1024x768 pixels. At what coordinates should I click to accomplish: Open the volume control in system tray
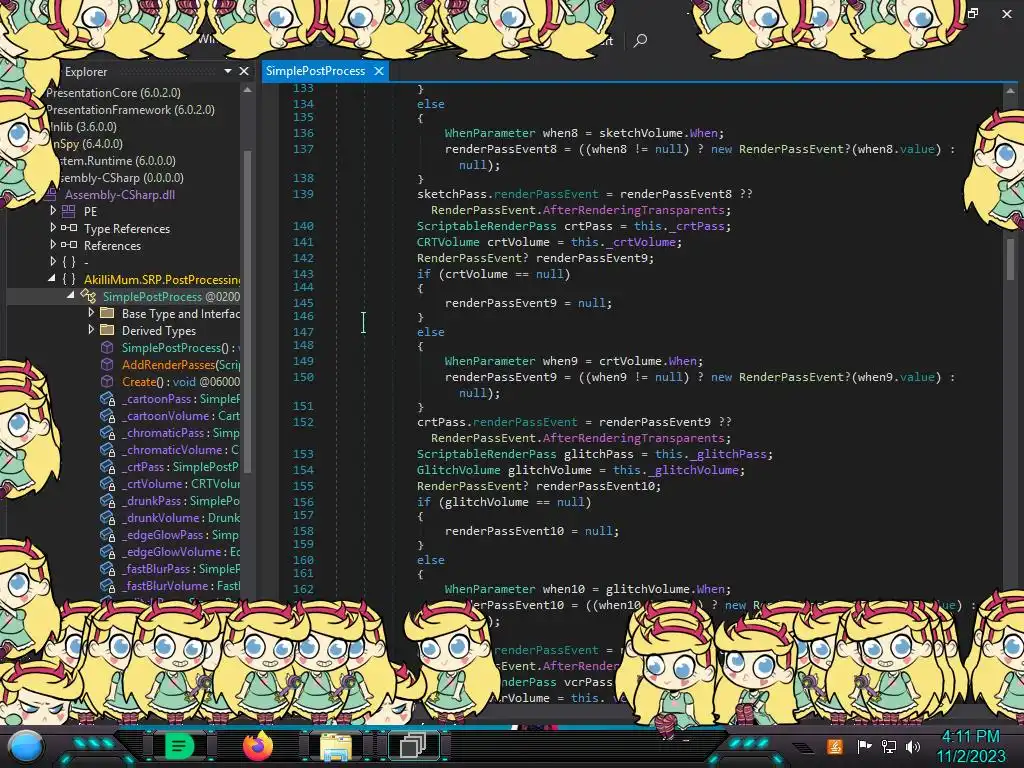click(913, 746)
